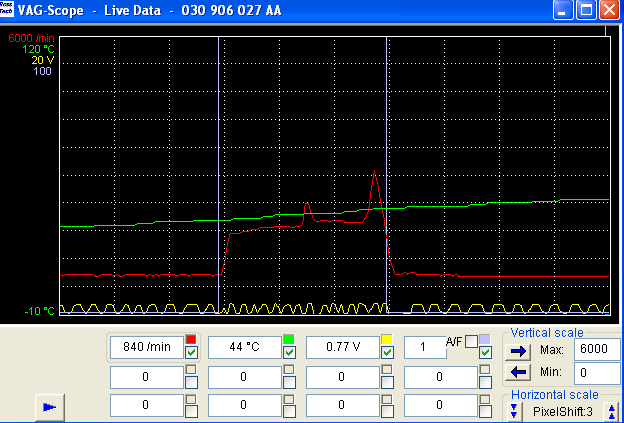Click the red 6000 /min axis label
The image size is (624, 423).
click(31, 39)
